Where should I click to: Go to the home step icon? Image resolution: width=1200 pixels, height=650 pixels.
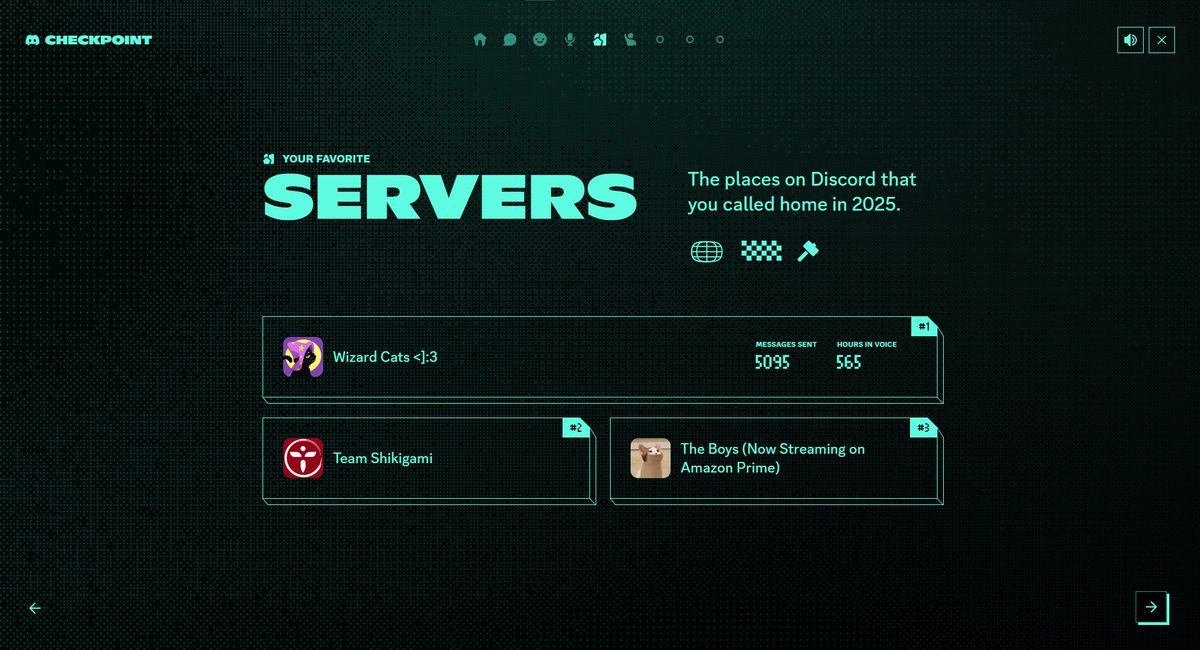click(x=480, y=40)
